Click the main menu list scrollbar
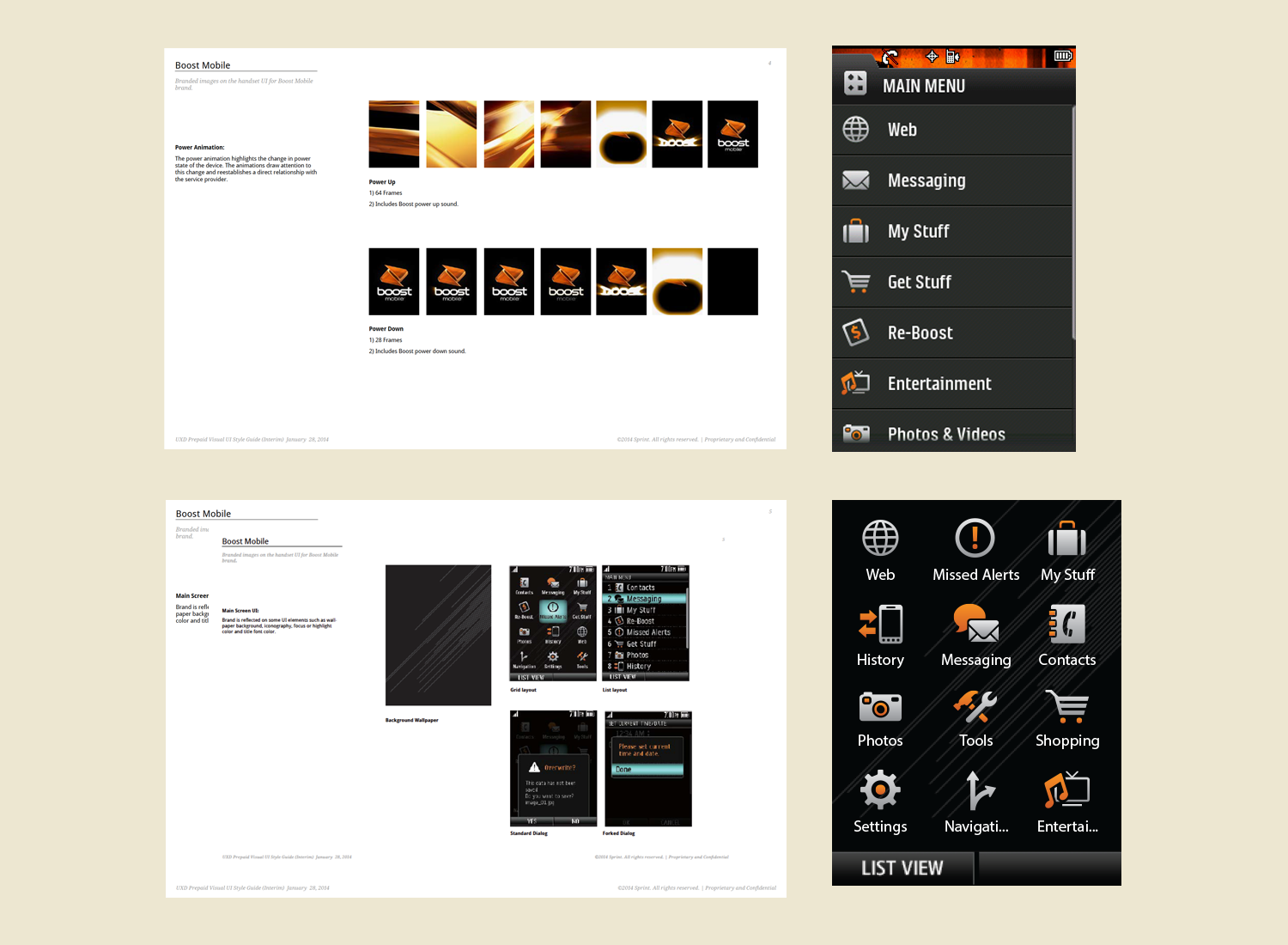1288x945 pixels. (x=1073, y=222)
